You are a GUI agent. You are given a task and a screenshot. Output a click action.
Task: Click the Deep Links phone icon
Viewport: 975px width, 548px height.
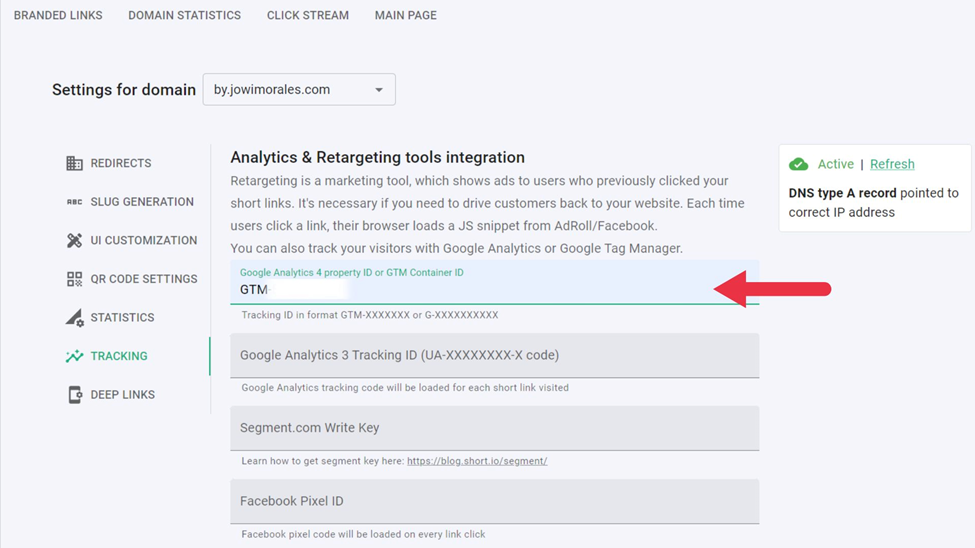75,394
